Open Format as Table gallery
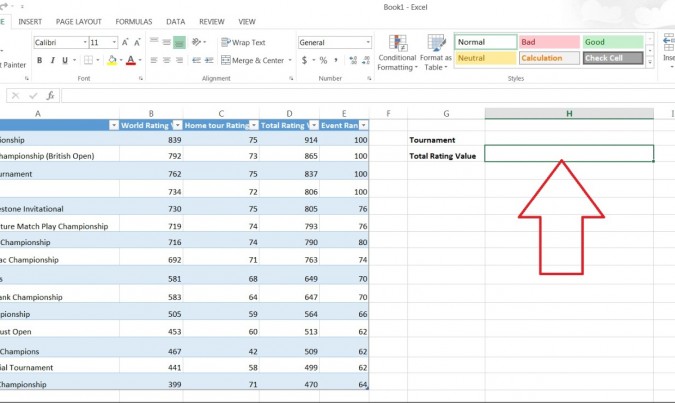675x403 pixels. 436,53
